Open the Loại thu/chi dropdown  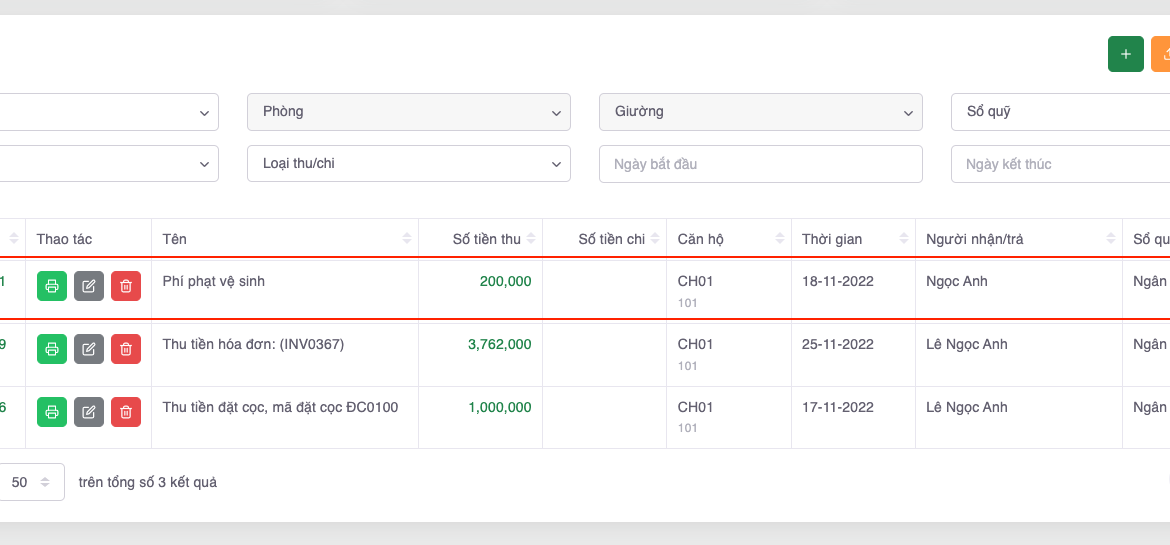[x=408, y=164]
